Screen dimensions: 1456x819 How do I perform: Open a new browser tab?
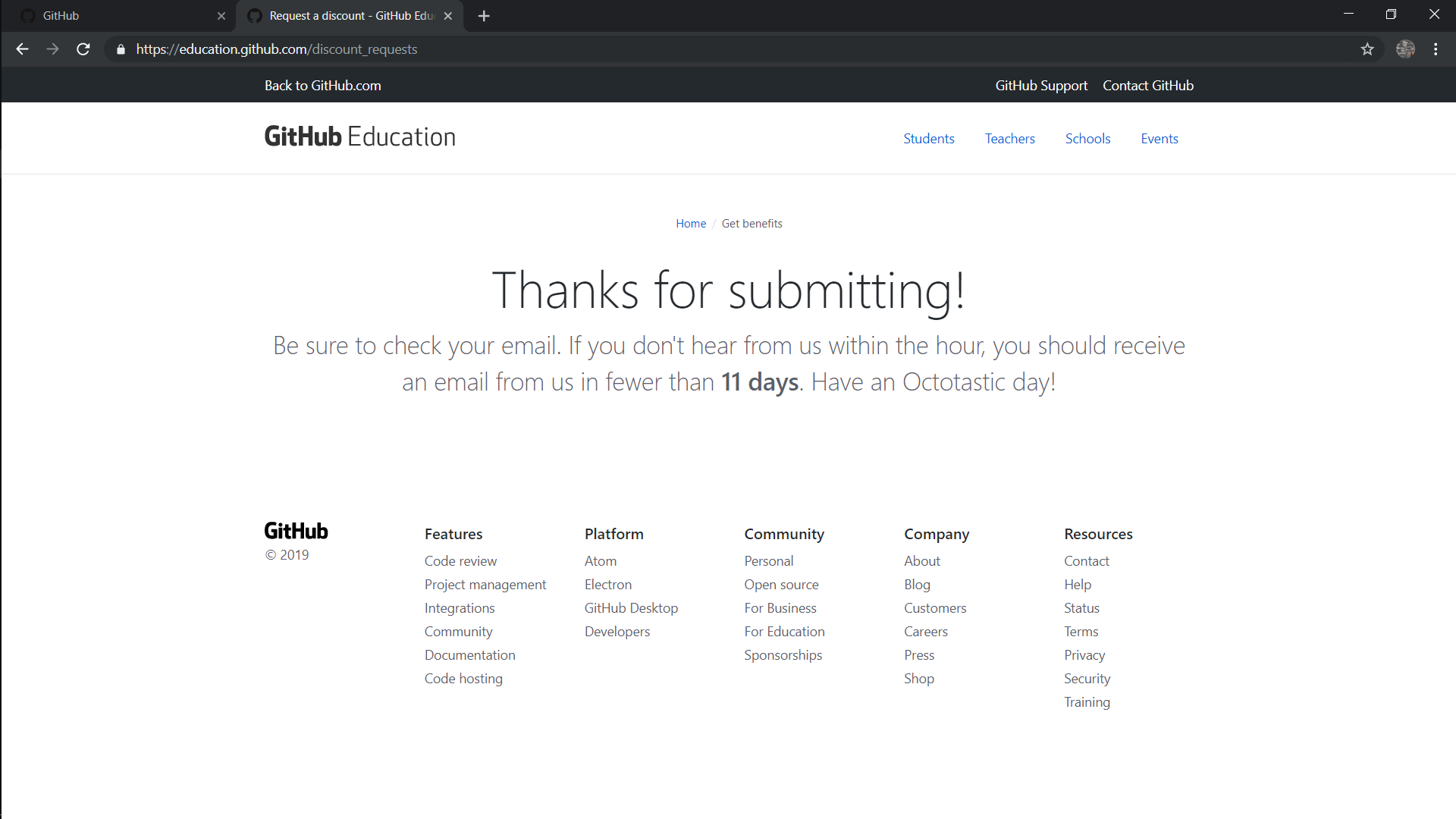click(484, 16)
